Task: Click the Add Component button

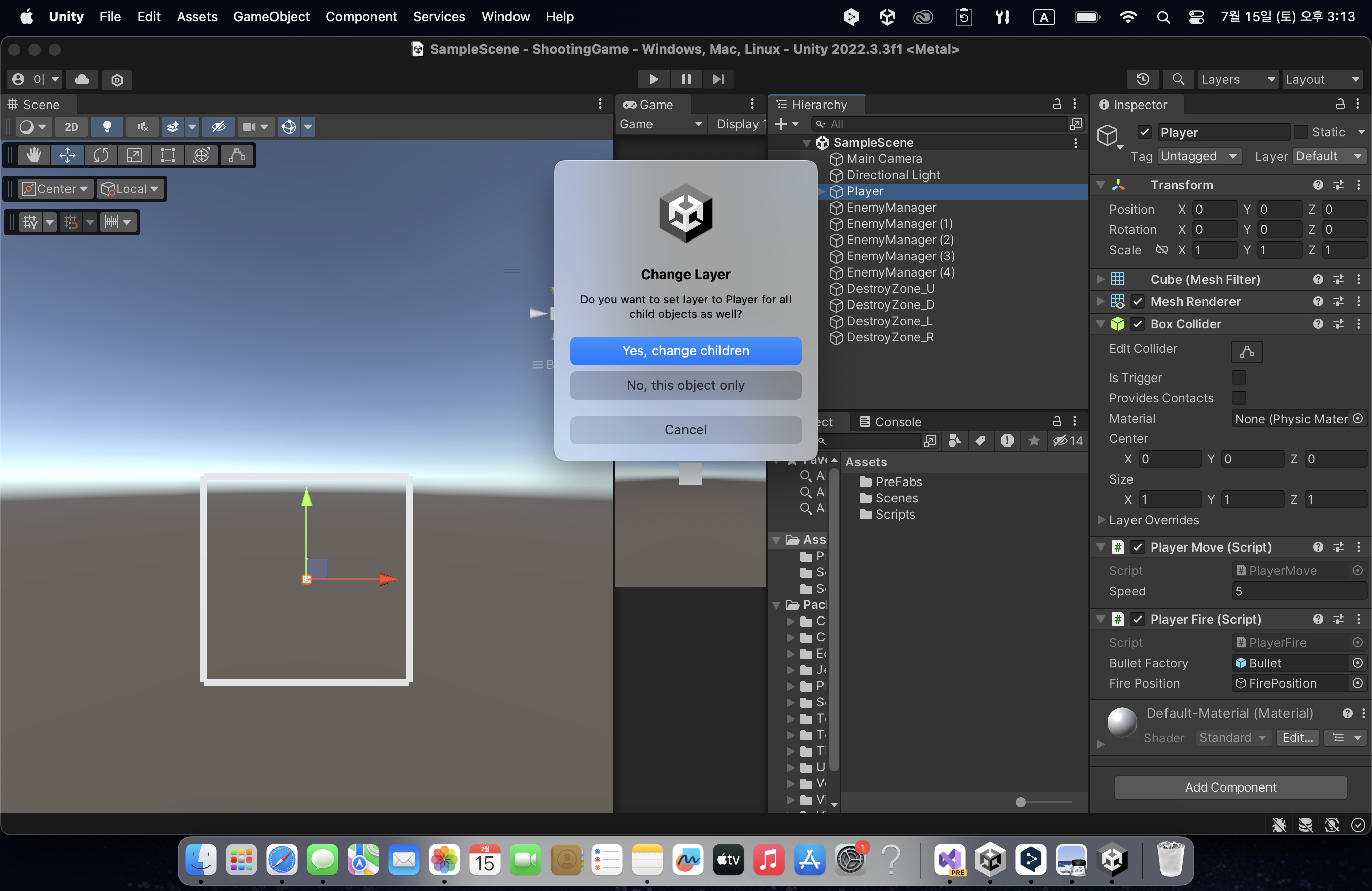Action: coord(1230,786)
